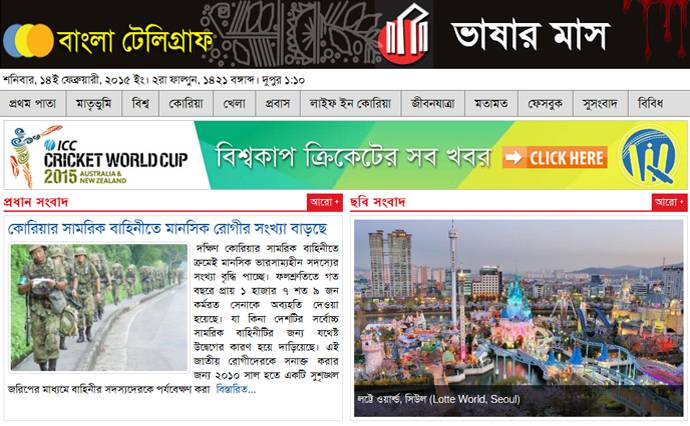Open the খেলা sports section

[x=235, y=104]
